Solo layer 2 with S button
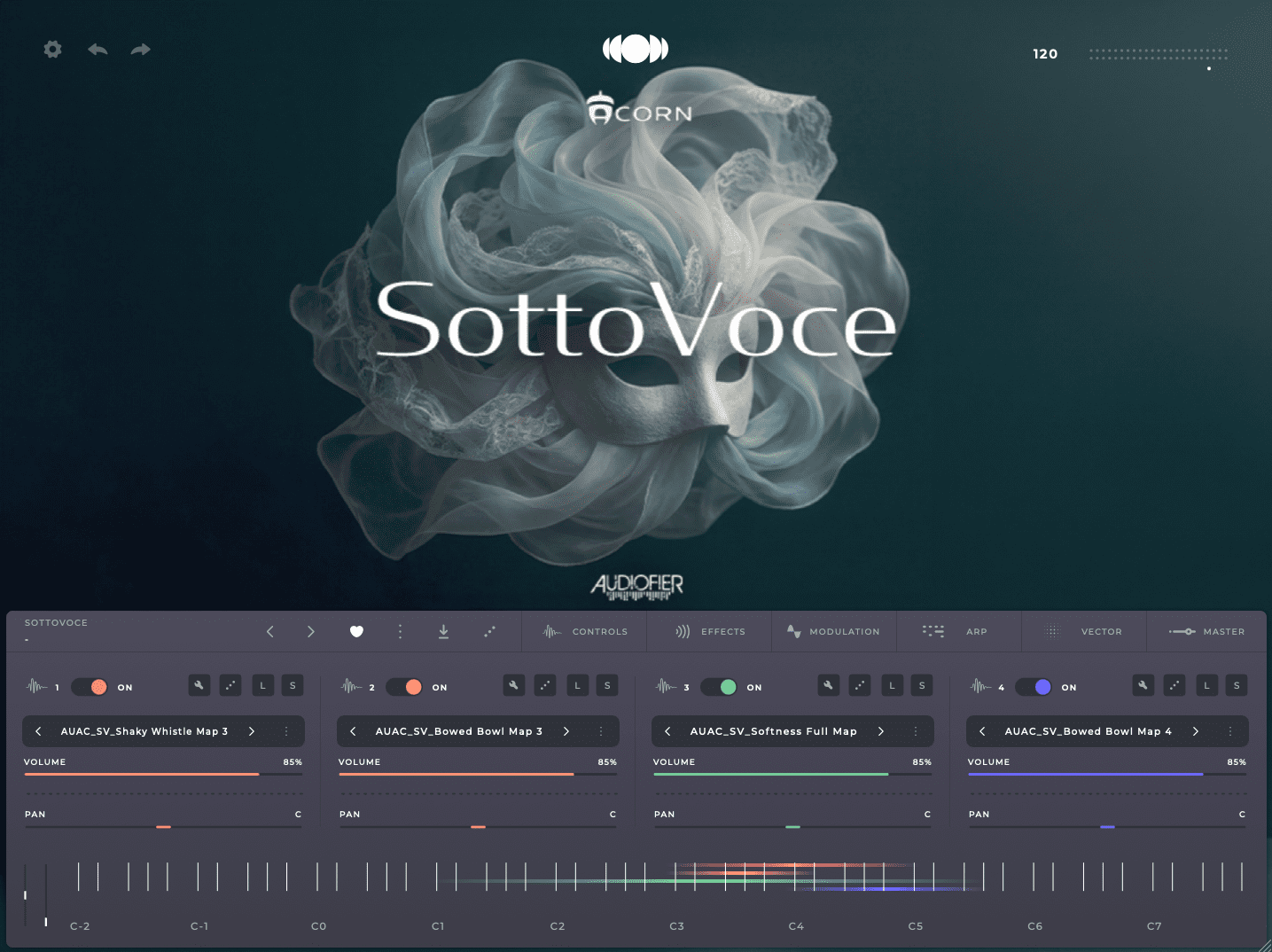1272x952 pixels. tap(607, 685)
